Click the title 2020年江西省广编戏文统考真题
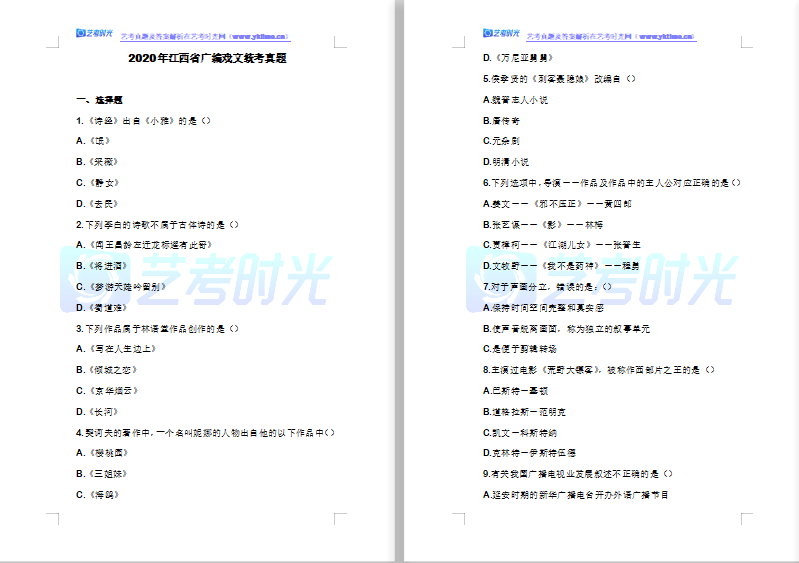 206,59
